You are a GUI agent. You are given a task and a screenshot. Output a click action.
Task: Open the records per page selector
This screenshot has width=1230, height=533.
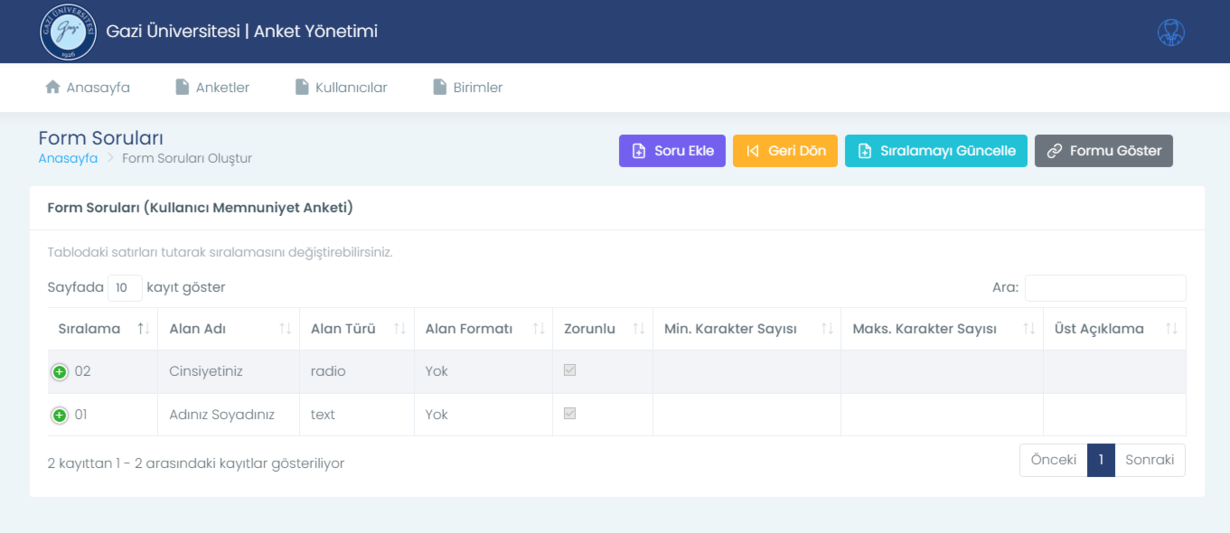(125, 288)
